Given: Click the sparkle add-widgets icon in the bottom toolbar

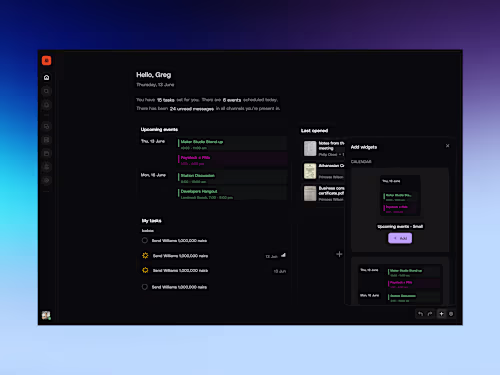Looking at the screenshot, I should tap(441, 314).
